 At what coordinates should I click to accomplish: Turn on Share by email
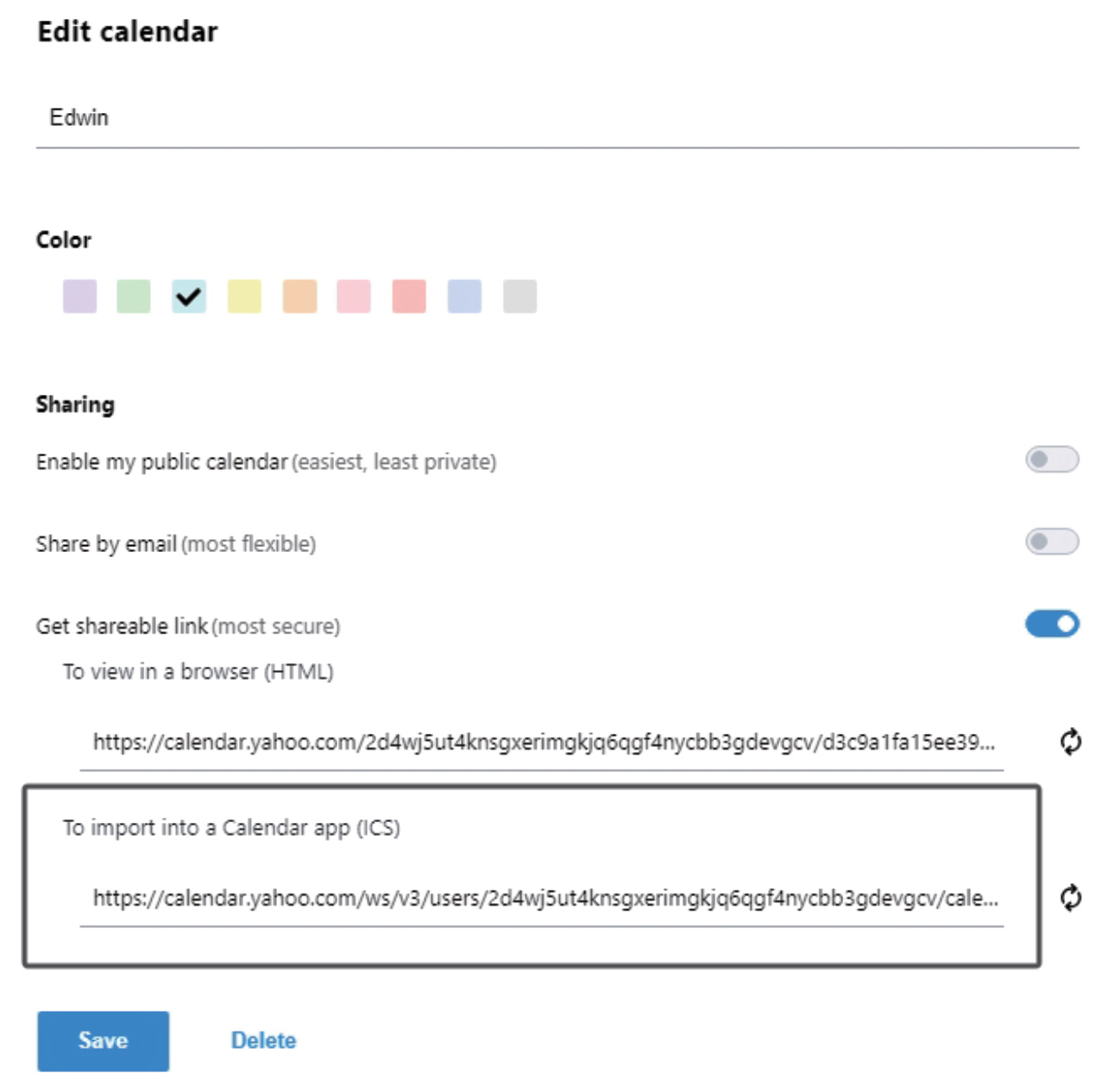[1051, 543]
